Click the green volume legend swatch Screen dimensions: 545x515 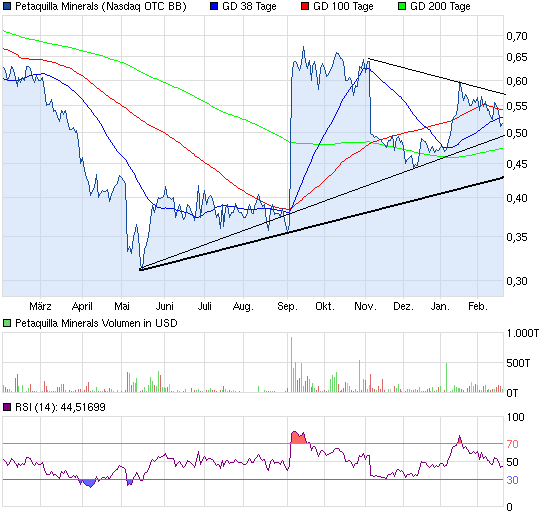coord(7,323)
